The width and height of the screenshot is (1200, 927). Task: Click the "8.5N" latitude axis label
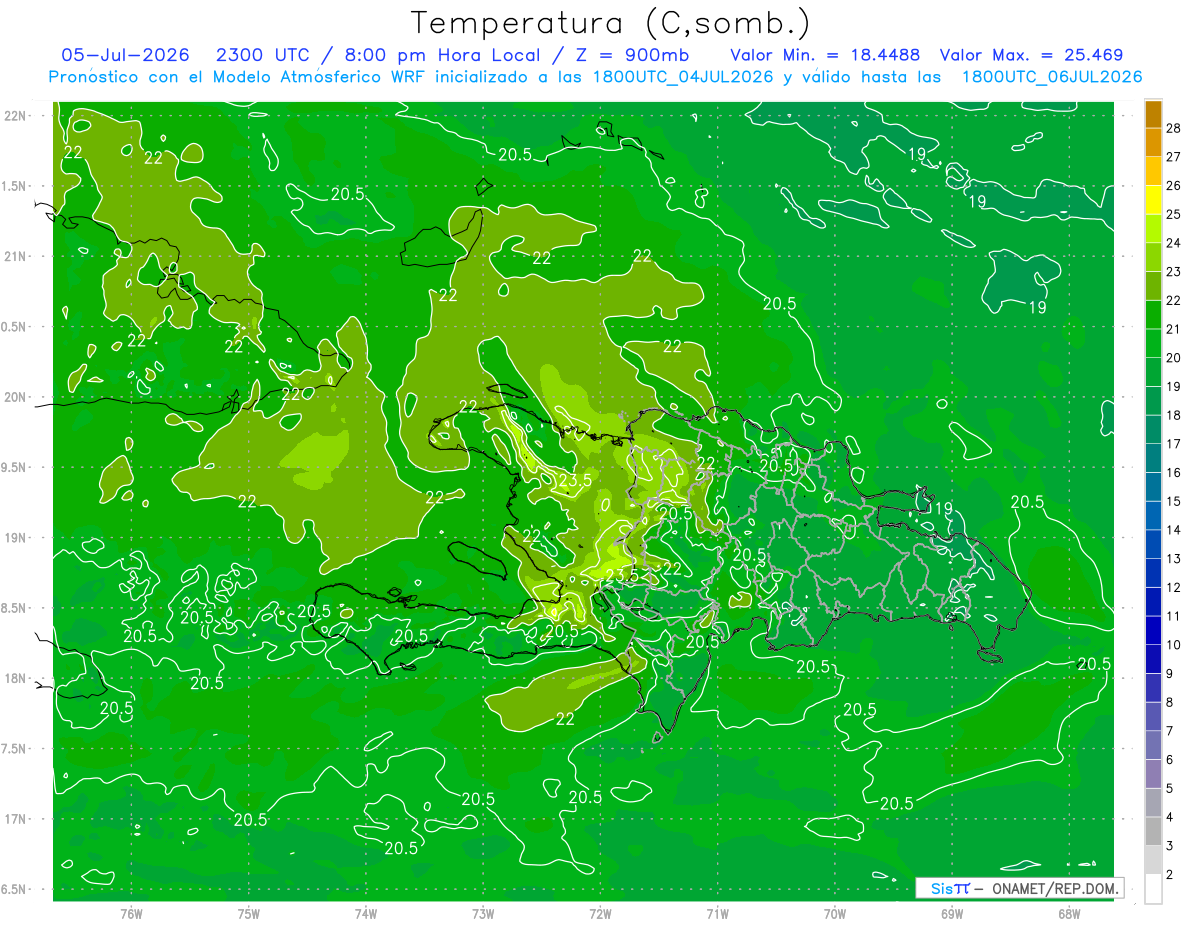pyautogui.click(x=15, y=608)
